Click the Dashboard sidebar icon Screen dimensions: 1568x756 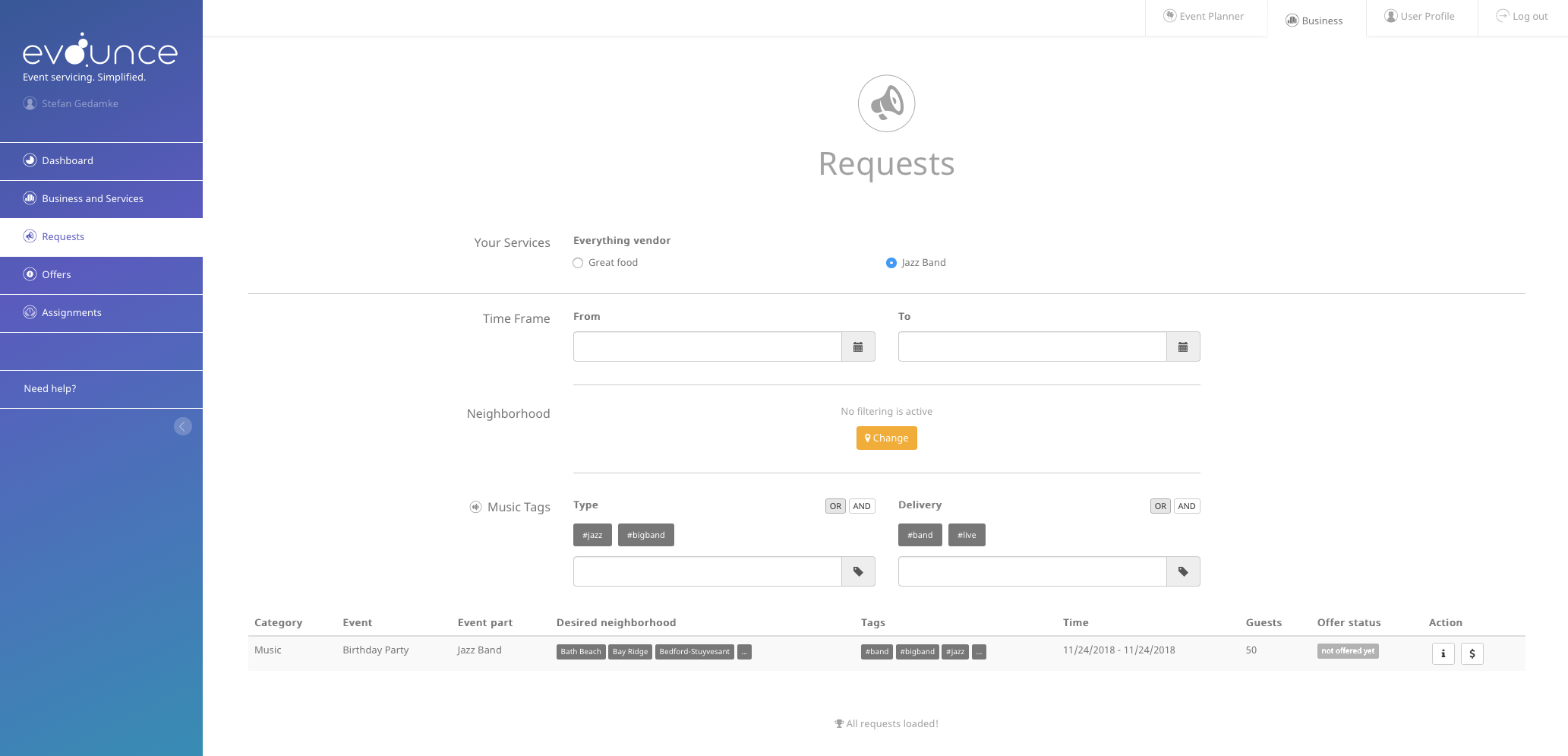click(30, 160)
